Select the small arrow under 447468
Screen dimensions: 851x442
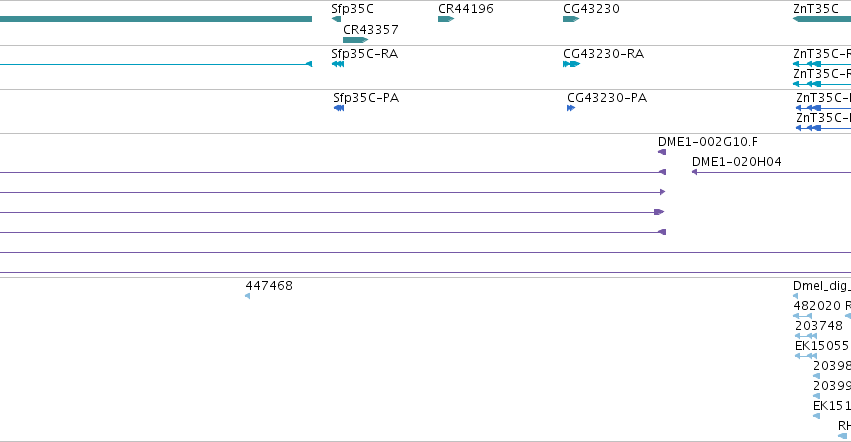247,296
